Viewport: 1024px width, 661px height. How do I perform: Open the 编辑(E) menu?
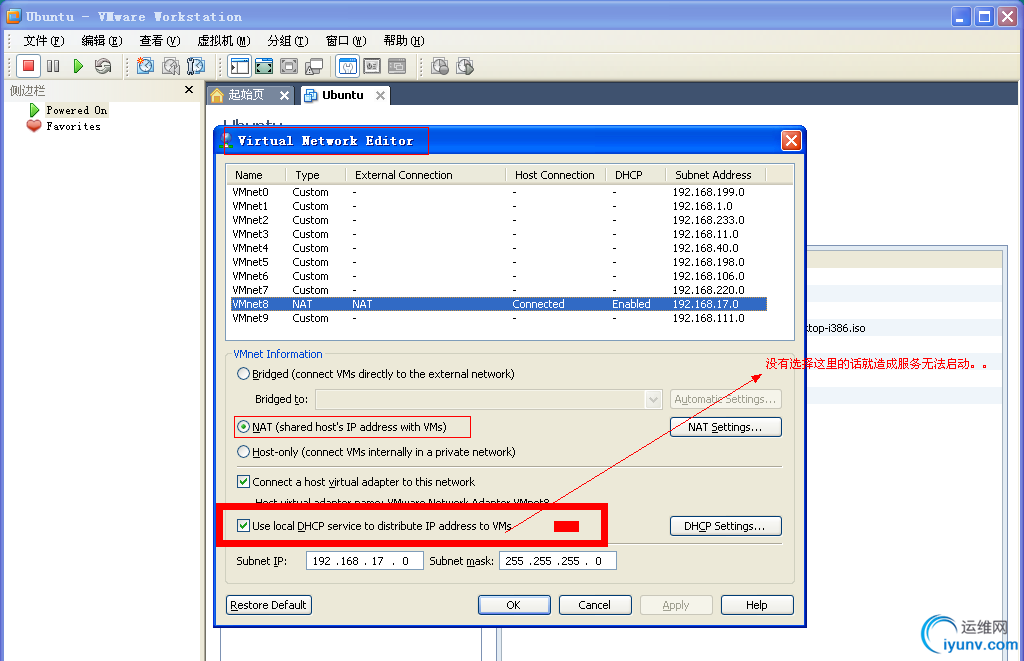click(x=102, y=41)
